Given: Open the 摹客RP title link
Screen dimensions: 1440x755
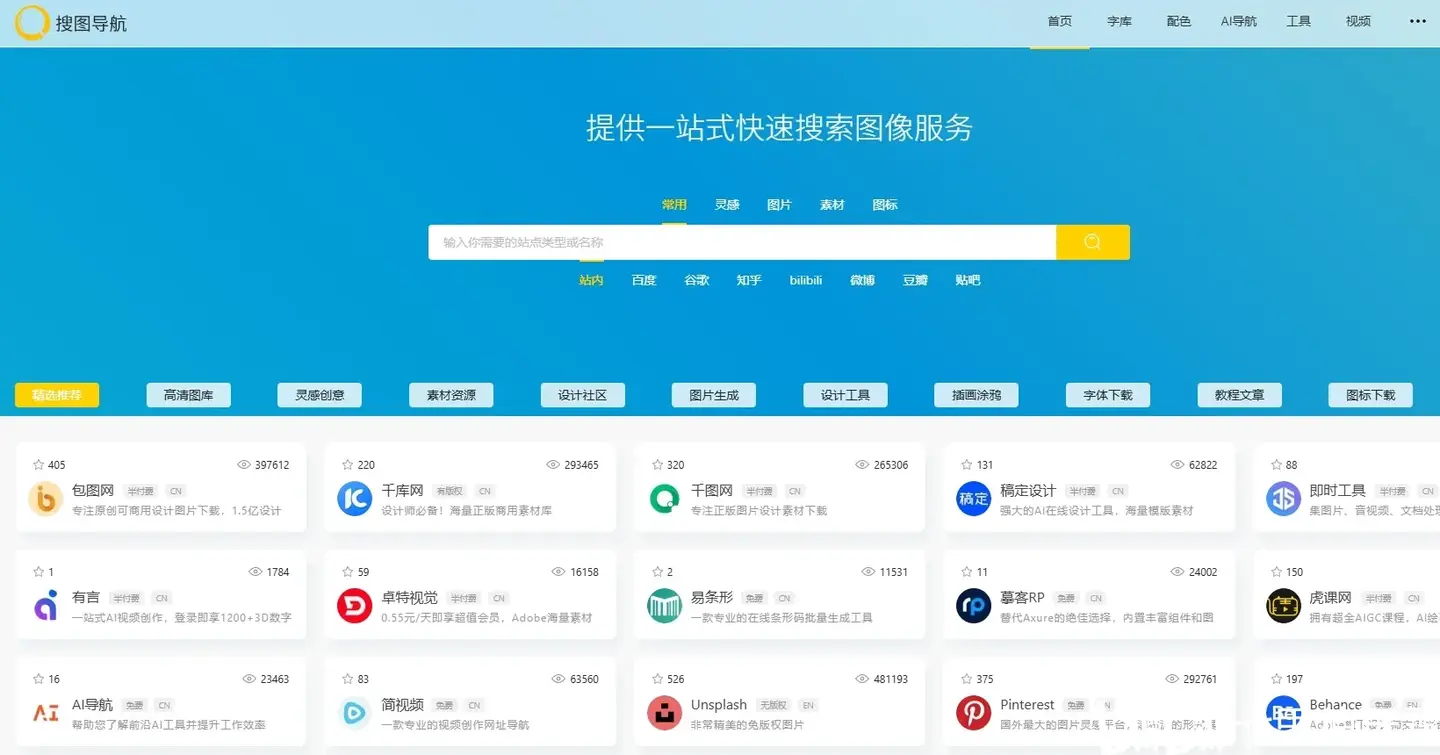Looking at the screenshot, I should pos(1022,597).
